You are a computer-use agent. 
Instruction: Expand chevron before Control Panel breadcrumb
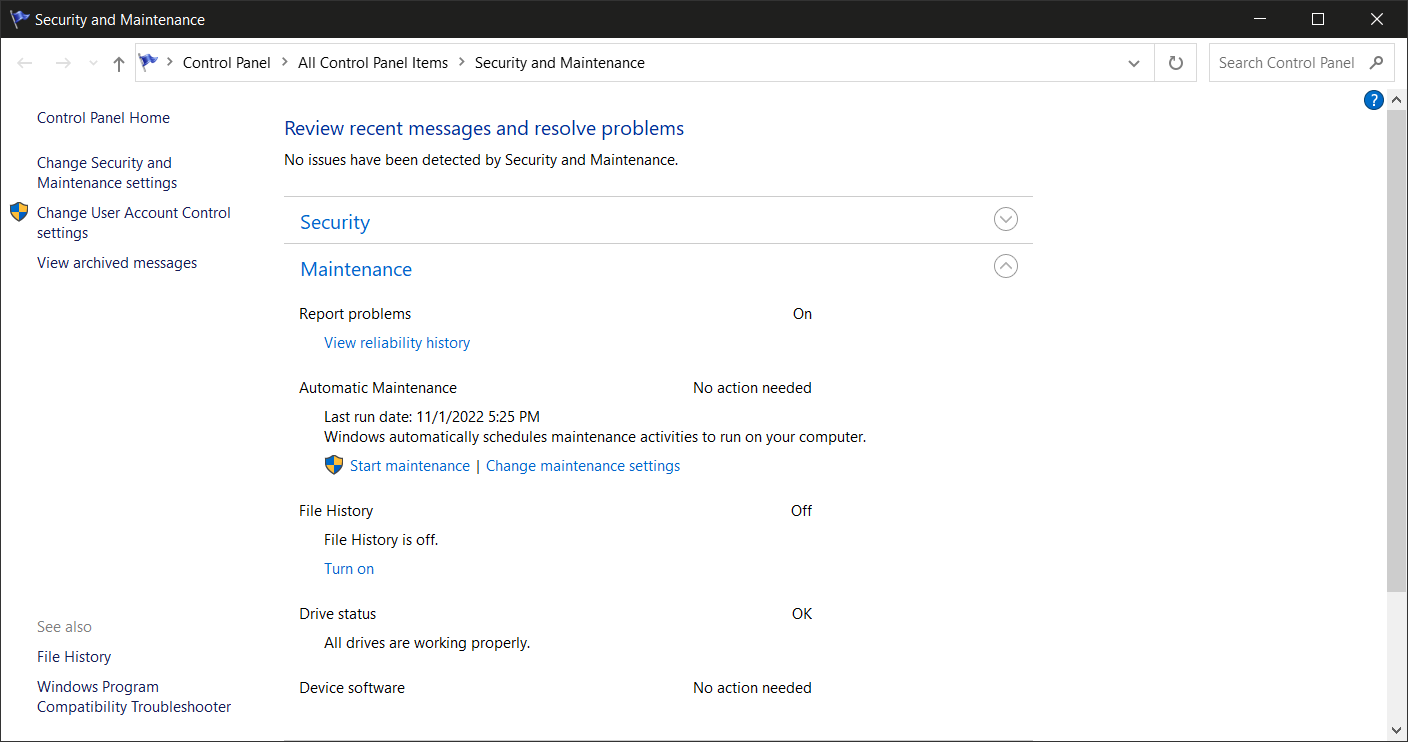170,63
